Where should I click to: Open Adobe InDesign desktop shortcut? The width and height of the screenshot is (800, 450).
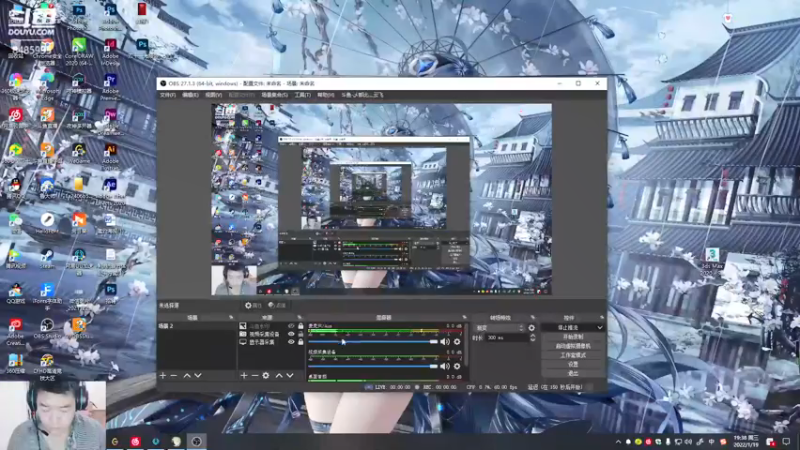pyautogui.click(x=110, y=50)
